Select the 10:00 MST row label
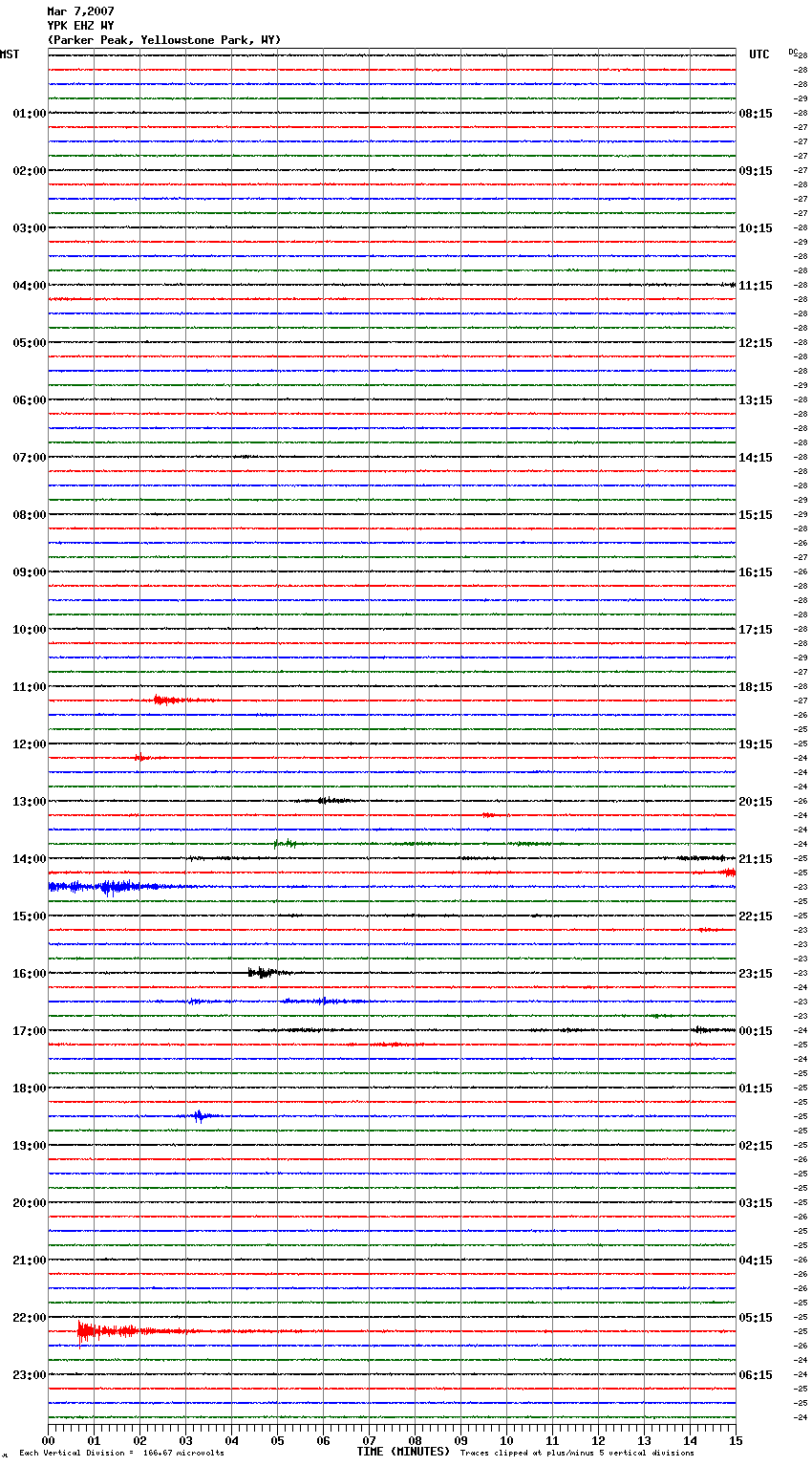This screenshot has width=812, height=1466. [x=30, y=630]
